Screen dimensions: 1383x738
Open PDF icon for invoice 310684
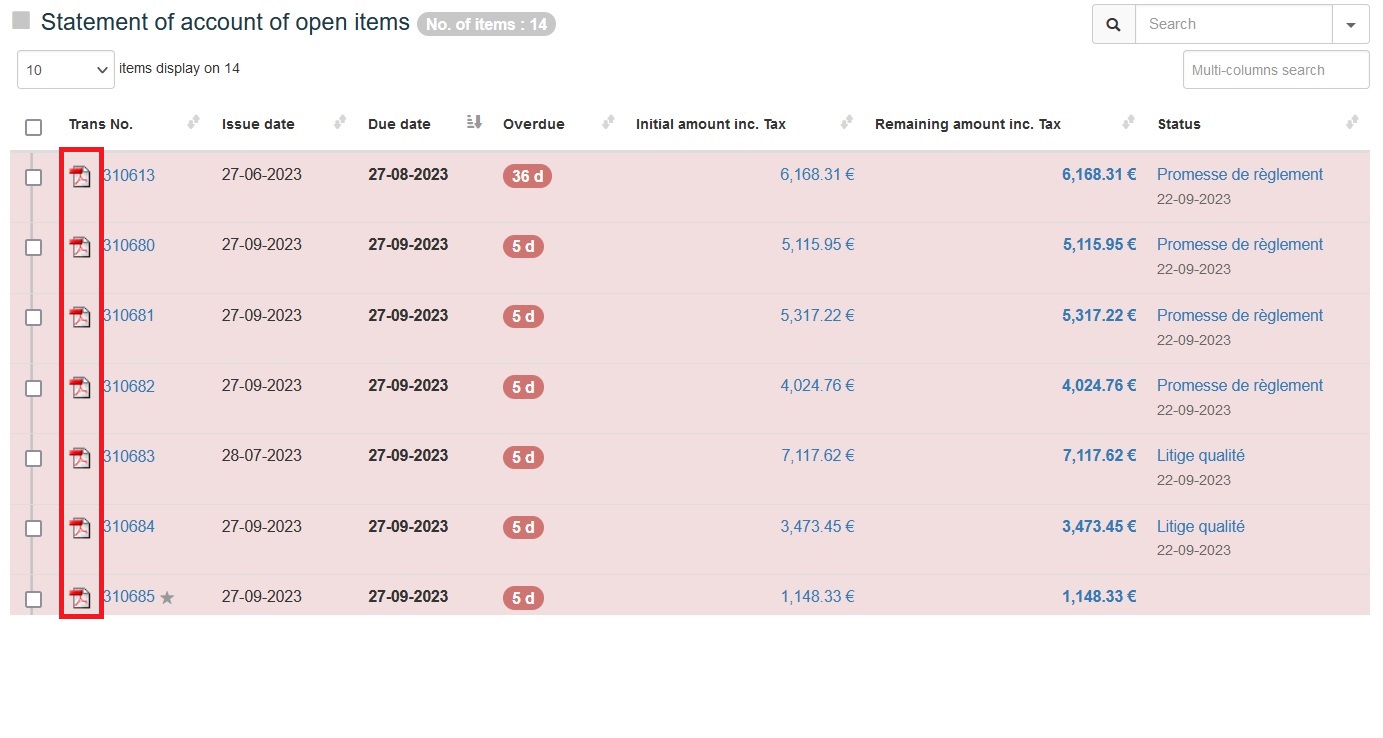(80, 528)
